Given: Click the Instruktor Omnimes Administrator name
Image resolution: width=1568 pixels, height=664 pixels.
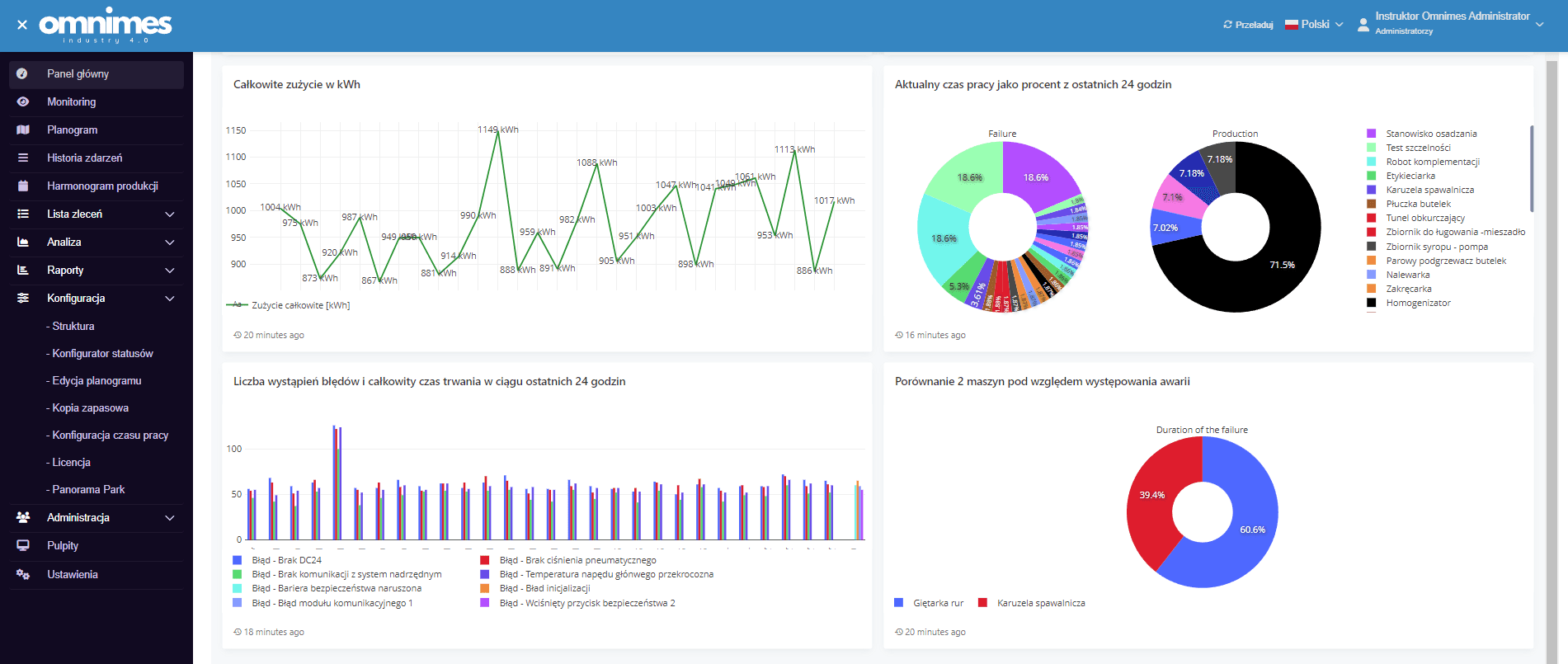Looking at the screenshot, I should [x=1452, y=16].
